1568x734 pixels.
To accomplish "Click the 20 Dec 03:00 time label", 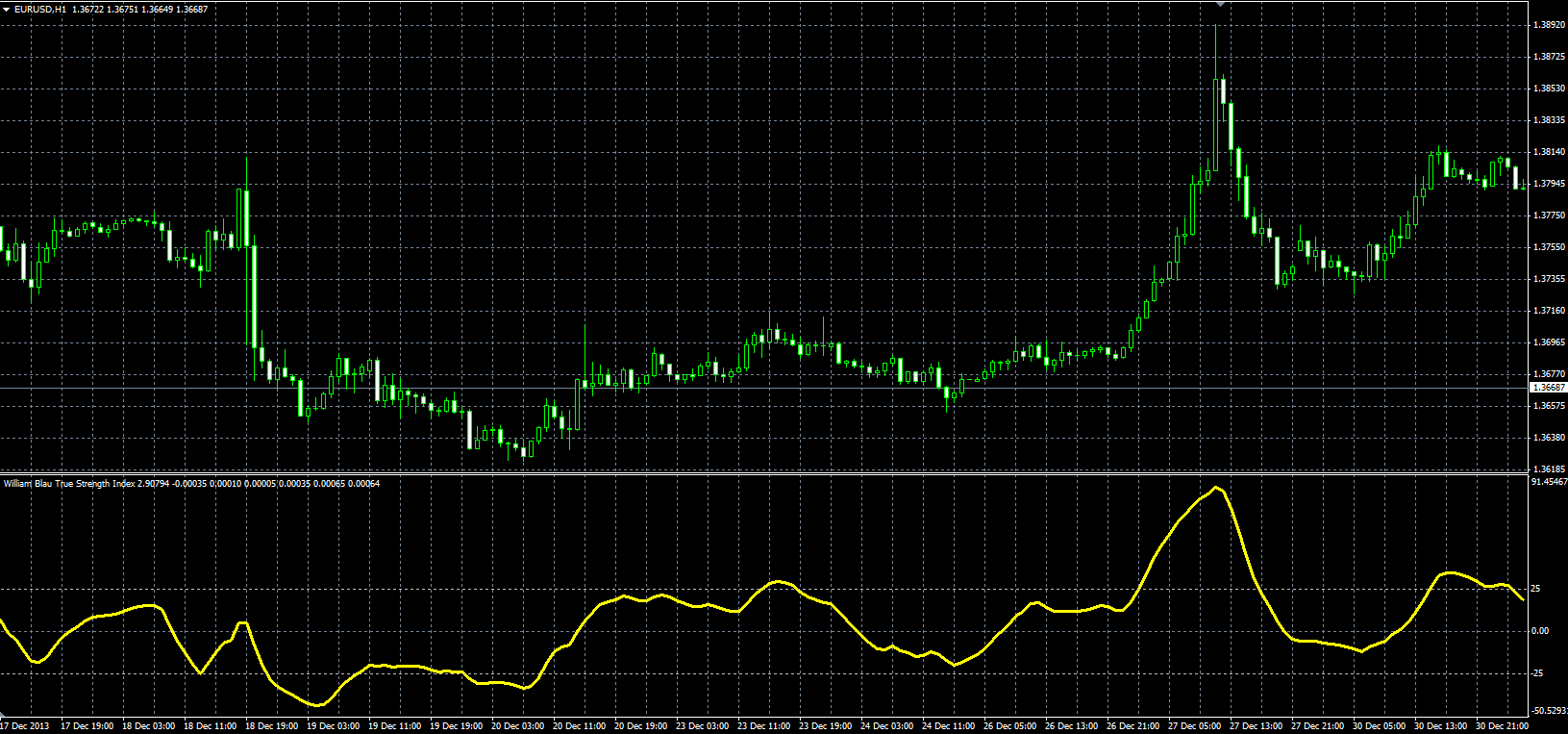I will 518,725.
